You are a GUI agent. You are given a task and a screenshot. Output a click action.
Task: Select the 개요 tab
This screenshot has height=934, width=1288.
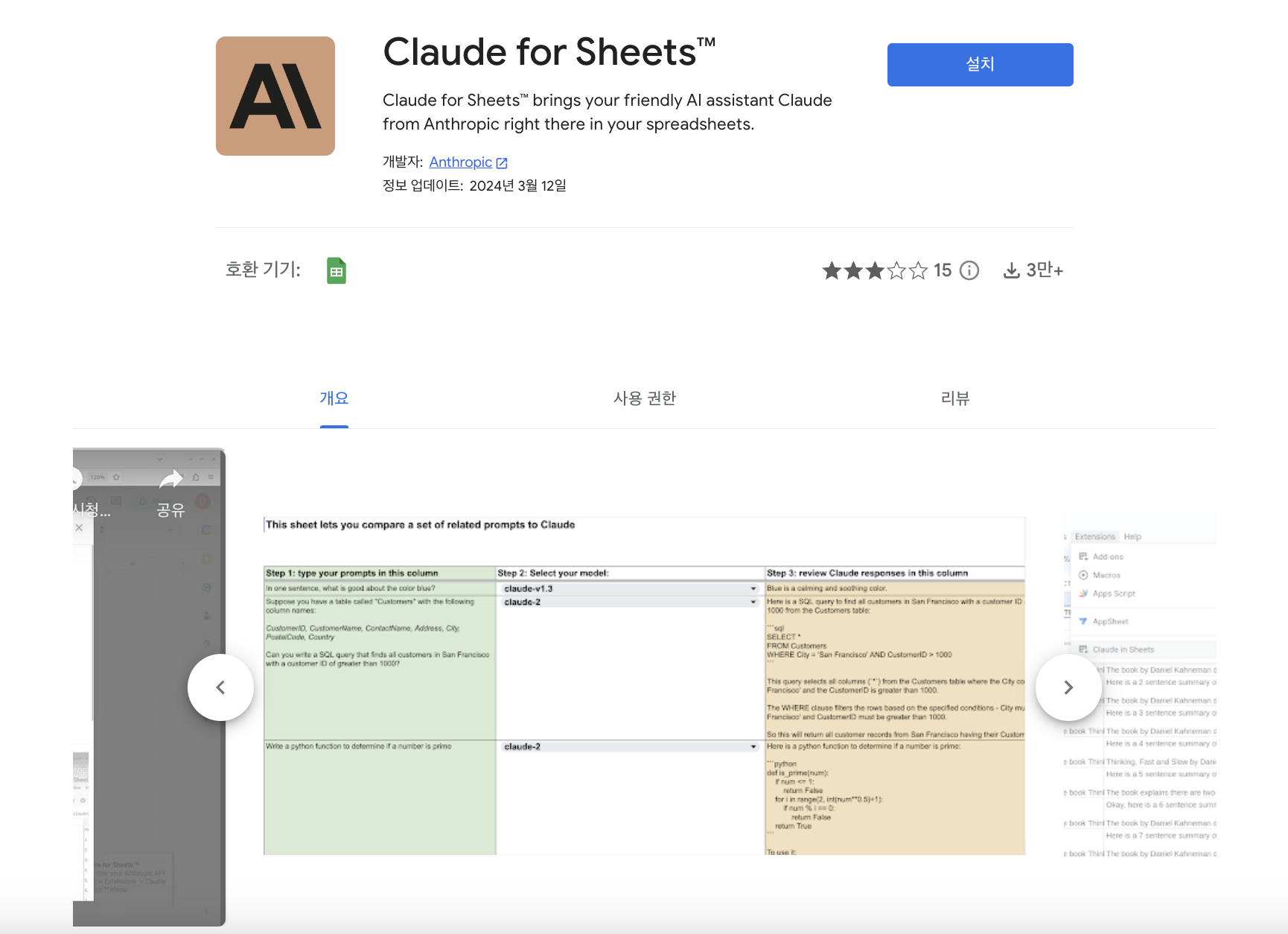point(334,398)
